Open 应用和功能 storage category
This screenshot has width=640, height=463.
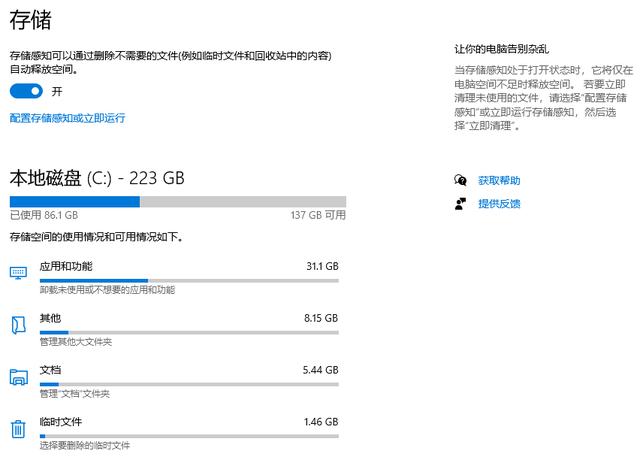(x=66, y=267)
